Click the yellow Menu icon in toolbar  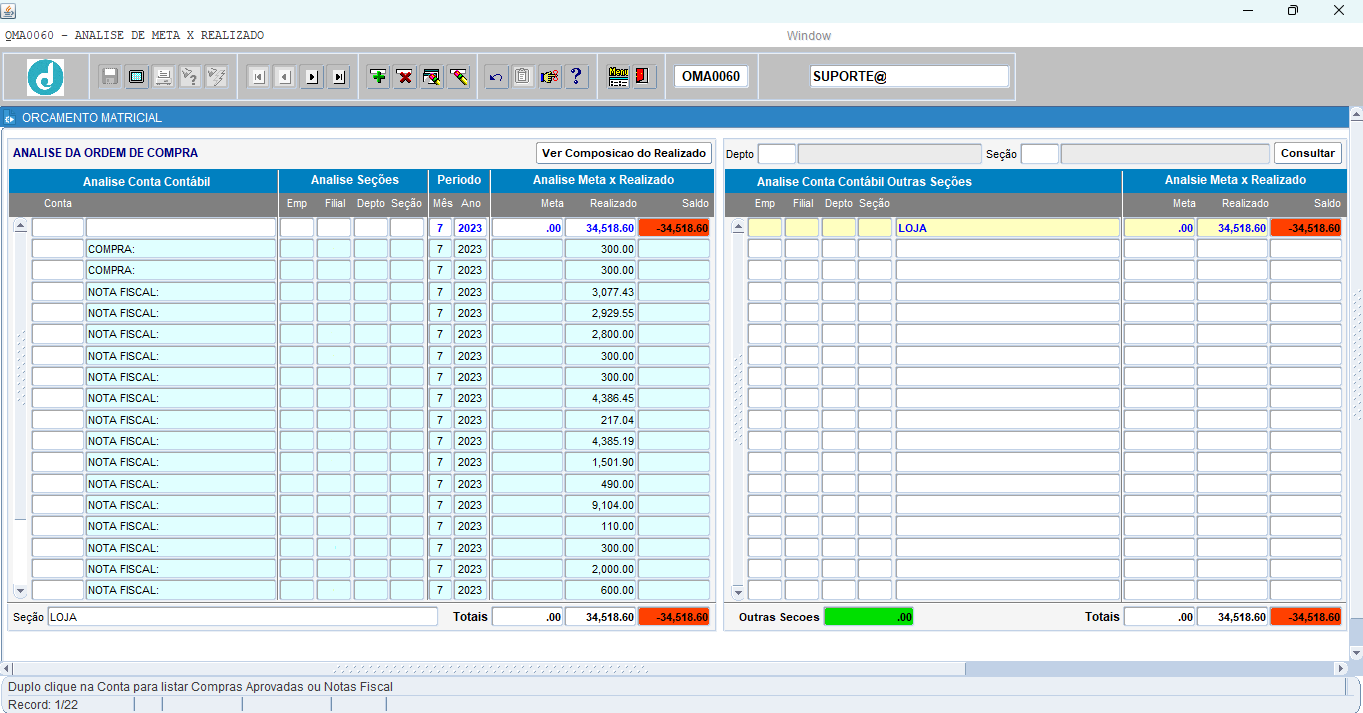tap(618, 77)
